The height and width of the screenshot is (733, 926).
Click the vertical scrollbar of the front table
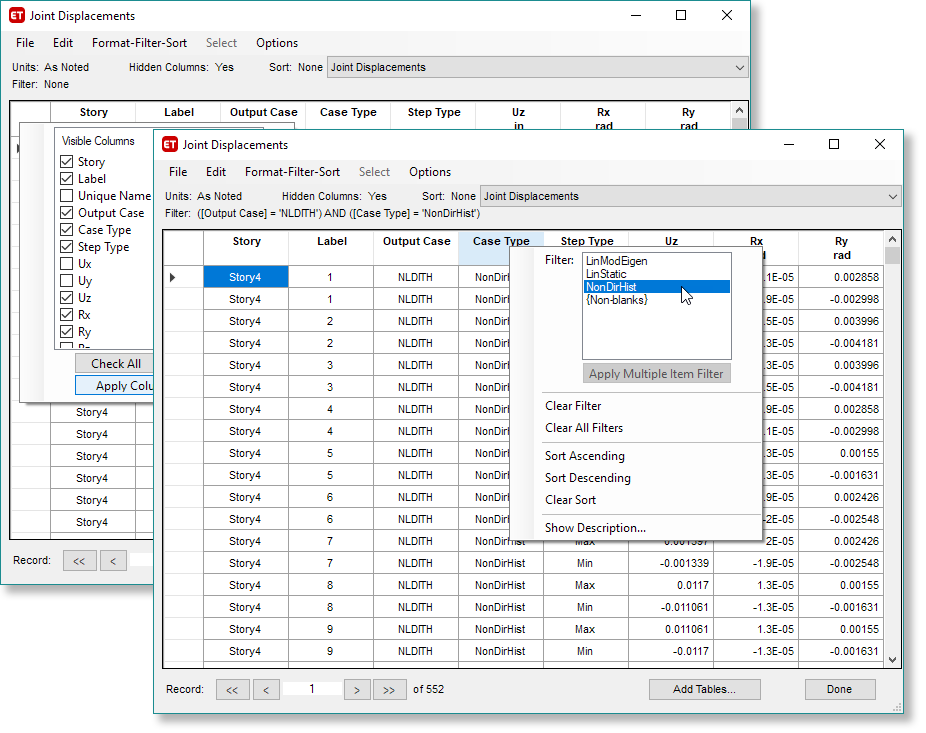click(x=893, y=450)
